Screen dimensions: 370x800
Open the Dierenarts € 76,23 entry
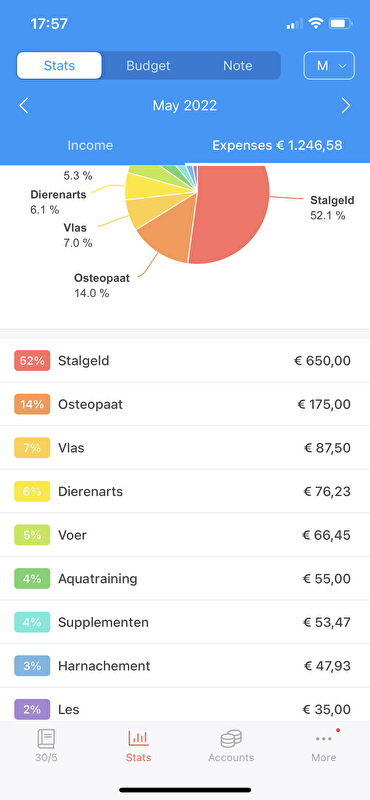185,492
